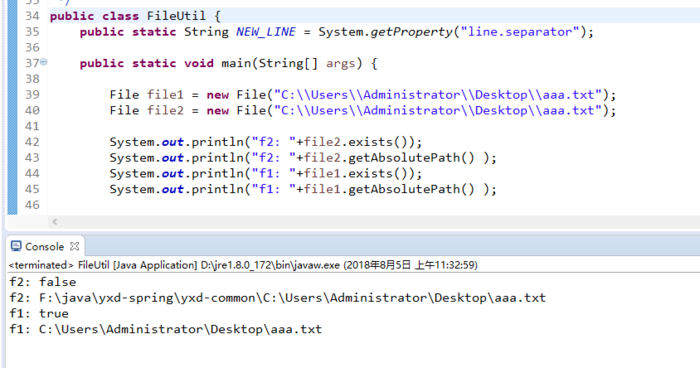Click the editor's horizontal scroll left arrow

(54, 222)
